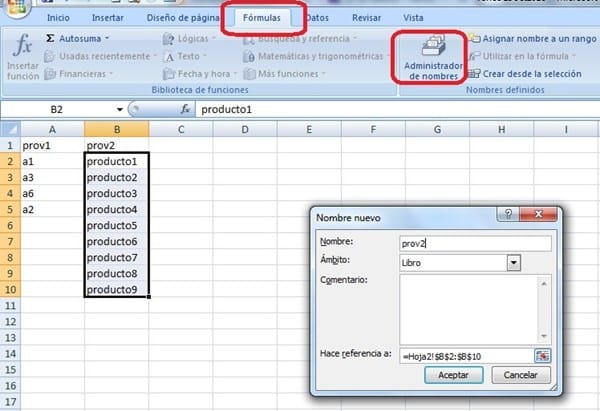Click the Office button orb
Screen dimensions: 600x411
[16, 7]
